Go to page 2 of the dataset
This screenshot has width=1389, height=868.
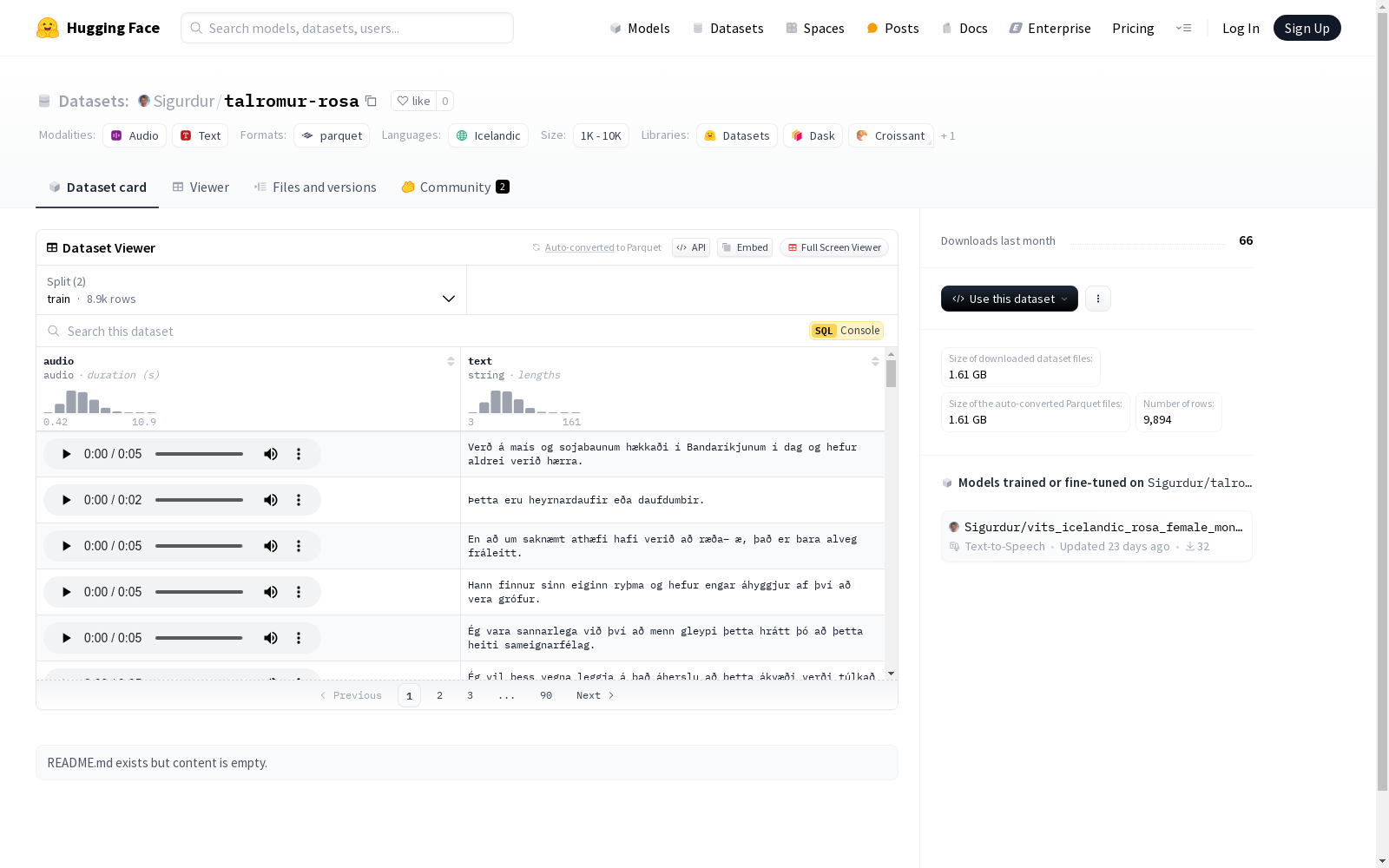(x=440, y=695)
